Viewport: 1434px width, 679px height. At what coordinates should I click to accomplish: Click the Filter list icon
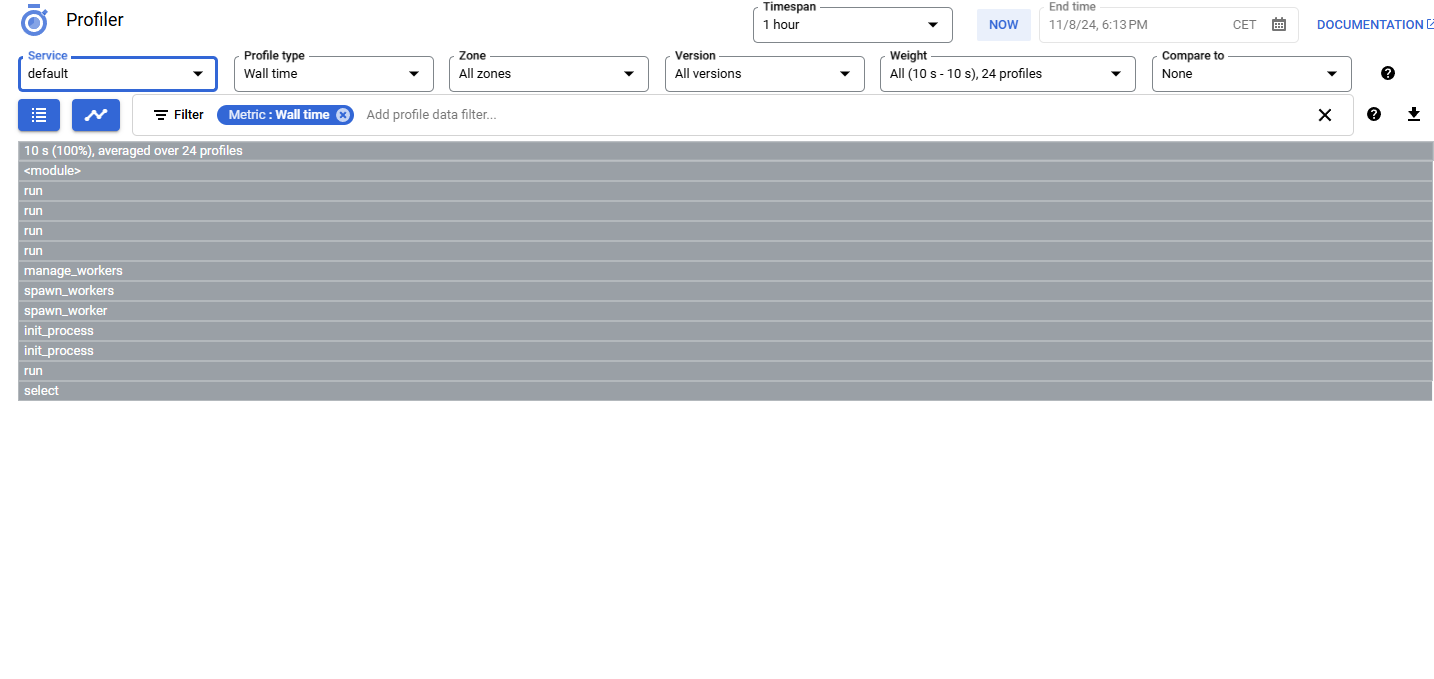point(161,115)
